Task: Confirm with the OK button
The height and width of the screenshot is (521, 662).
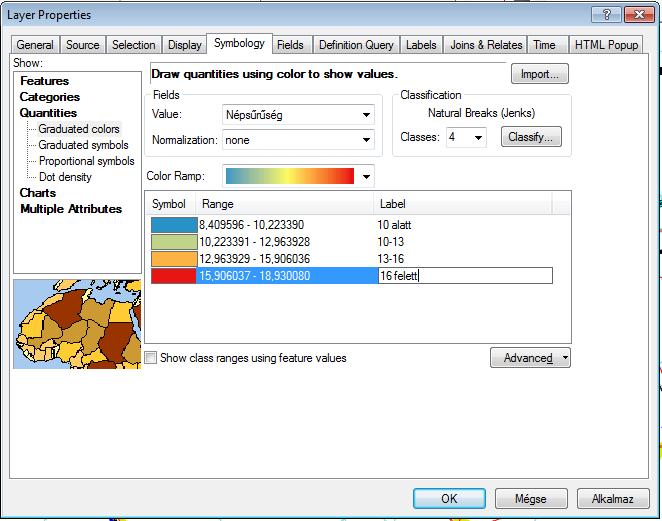Action: pos(449,499)
